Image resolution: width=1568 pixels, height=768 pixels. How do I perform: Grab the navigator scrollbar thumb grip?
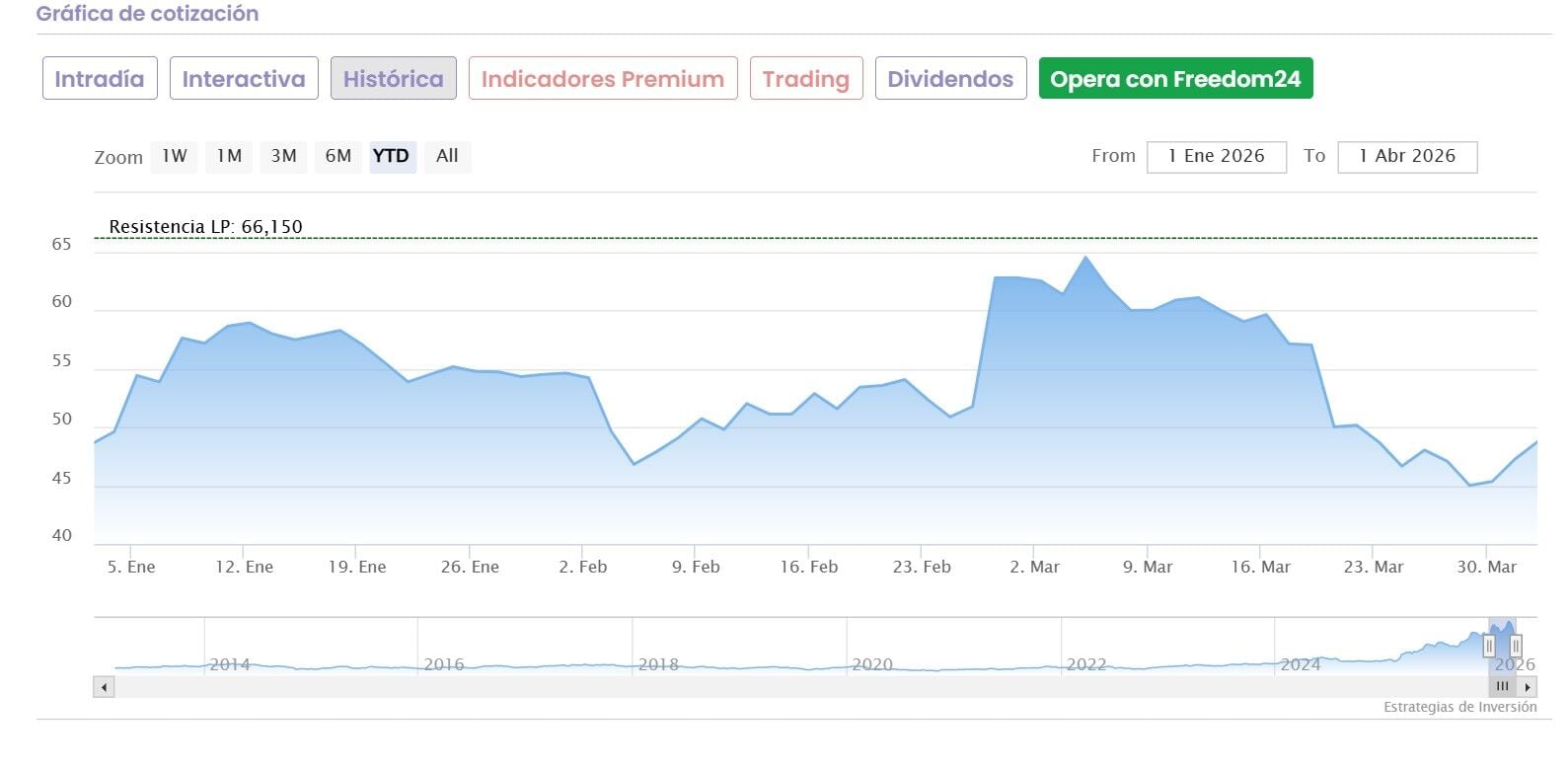(x=1502, y=687)
